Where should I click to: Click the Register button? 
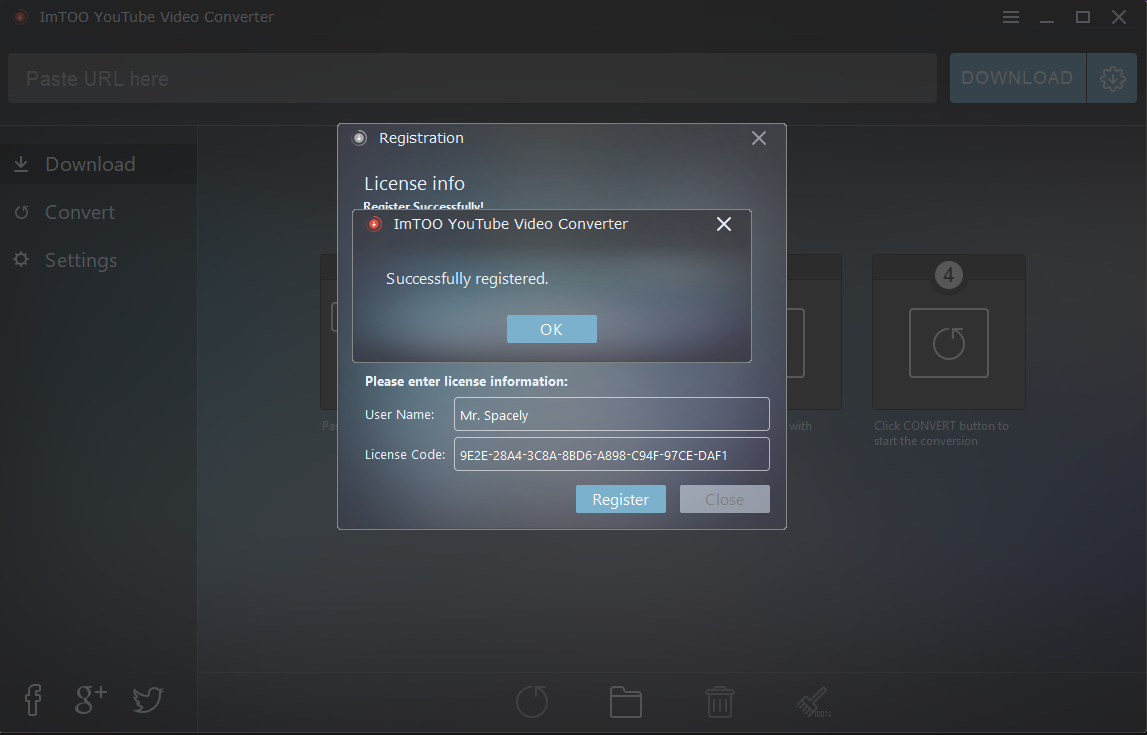pos(620,499)
